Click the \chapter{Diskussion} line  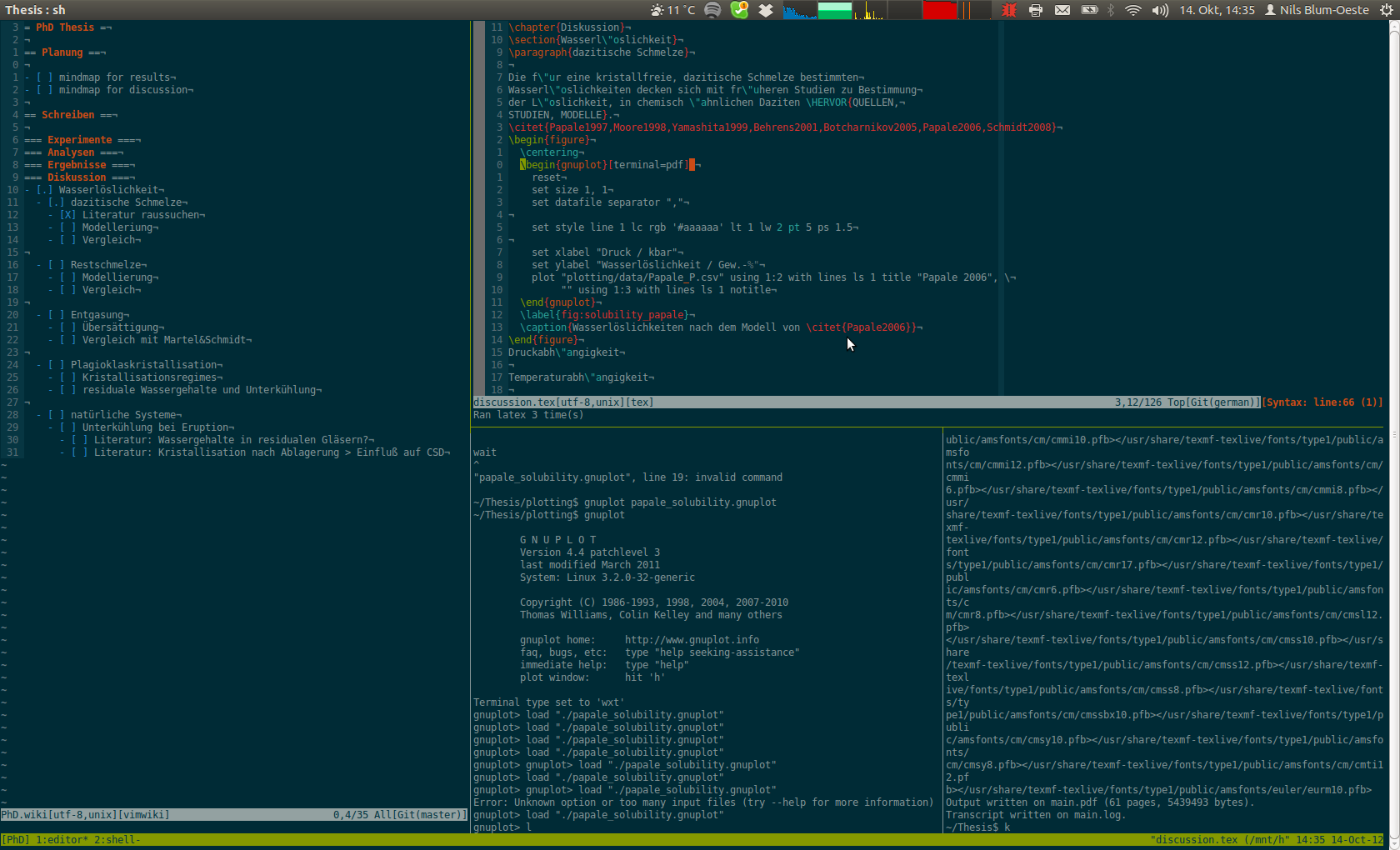(569, 27)
